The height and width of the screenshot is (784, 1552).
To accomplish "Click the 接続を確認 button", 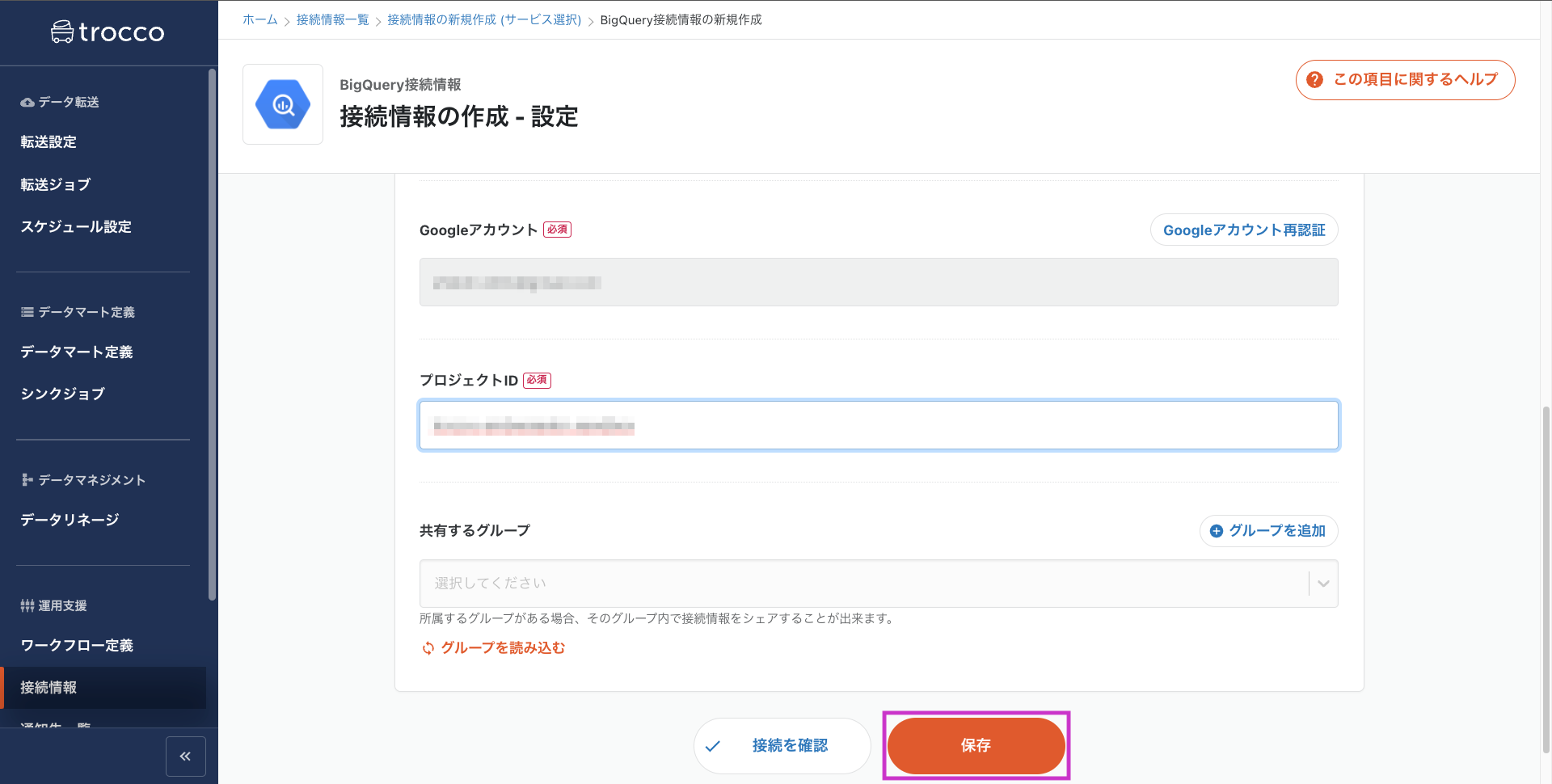I will [x=782, y=746].
